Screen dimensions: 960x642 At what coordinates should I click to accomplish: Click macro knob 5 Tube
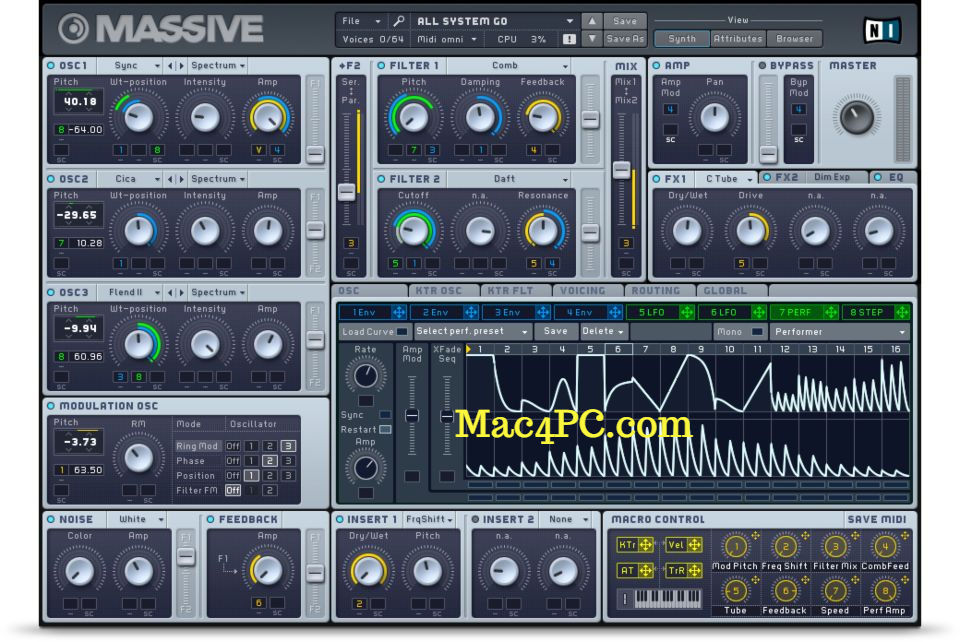pos(736,591)
